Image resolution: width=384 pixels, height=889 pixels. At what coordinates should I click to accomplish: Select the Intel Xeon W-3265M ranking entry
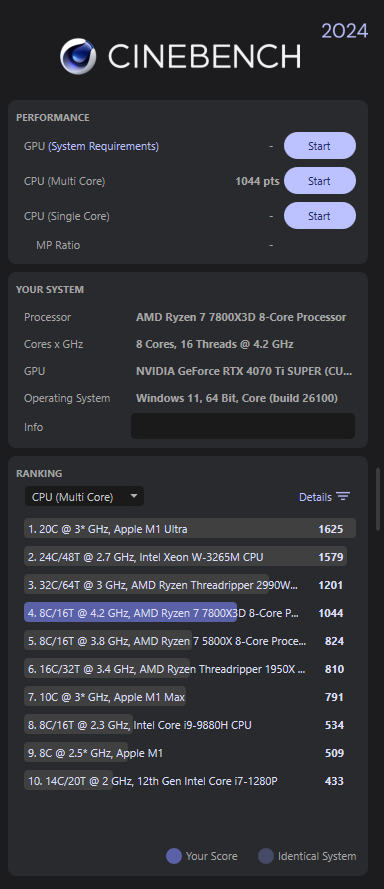click(x=190, y=557)
